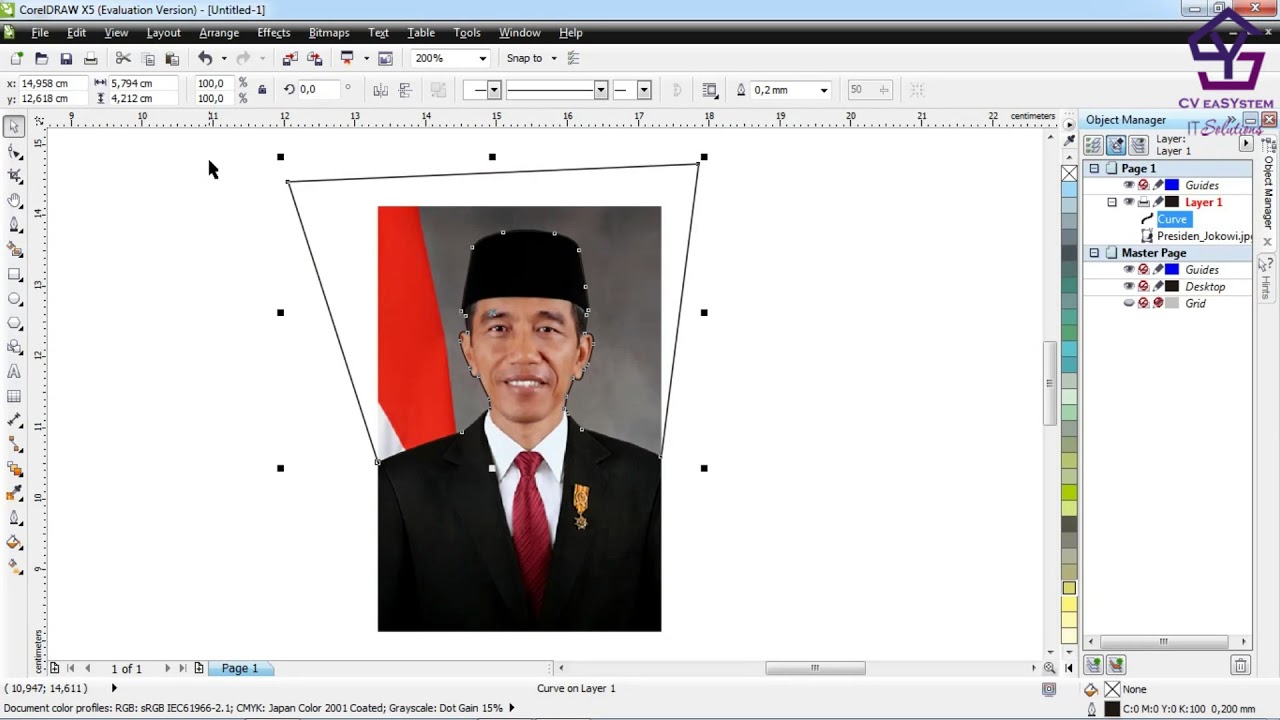Select the Pan hand tool
The image size is (1280, 720).
click(x=14, y=201)
